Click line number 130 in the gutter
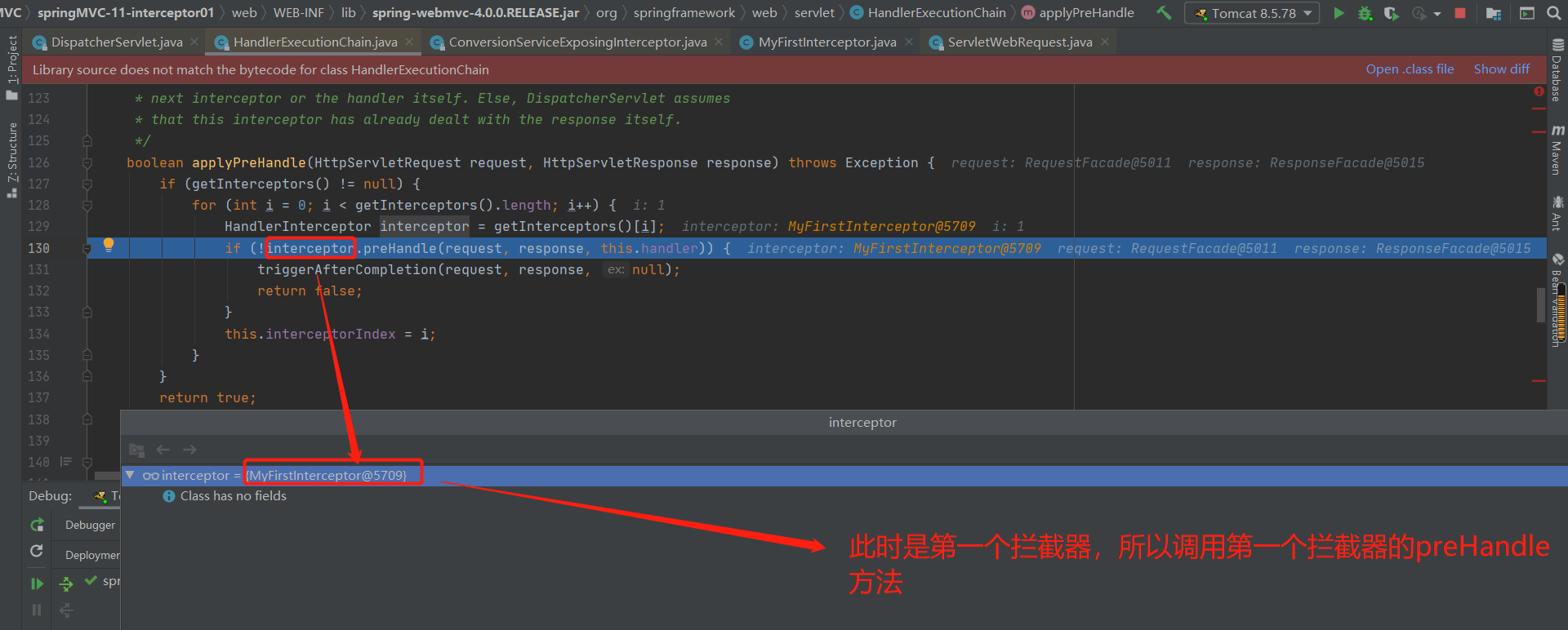The width and height of the screenshot is (1568, 630). (x=38, y=248)
